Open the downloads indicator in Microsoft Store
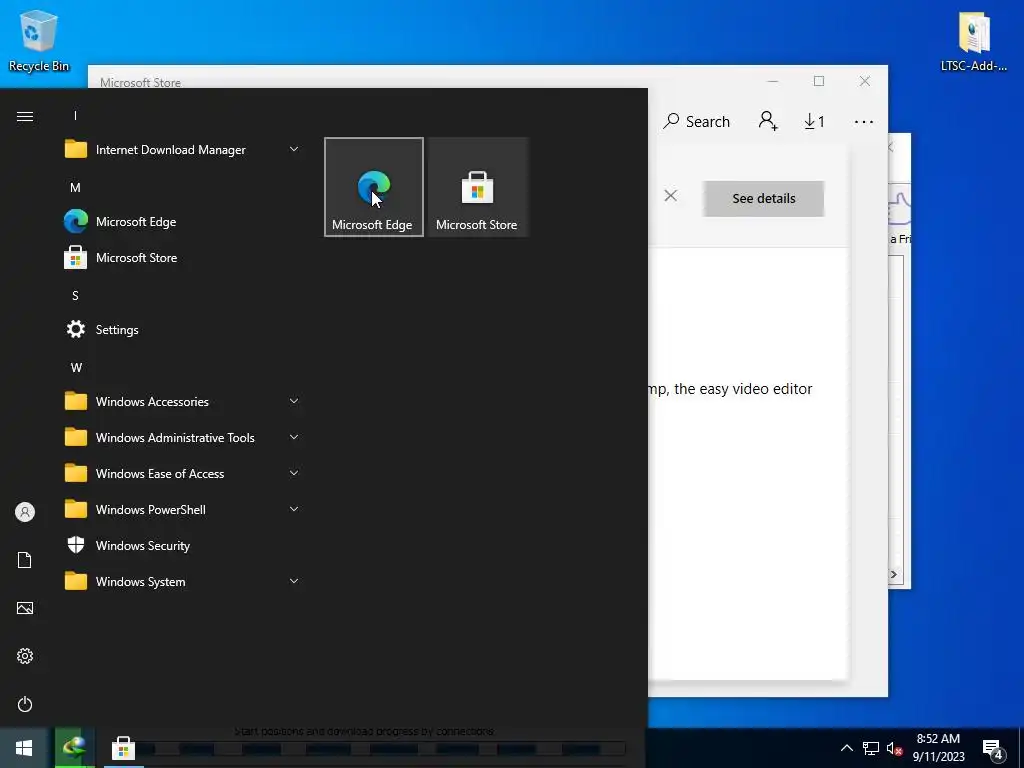The width and height of the screenshot is (1024, 768). click(x=814, y=121)
